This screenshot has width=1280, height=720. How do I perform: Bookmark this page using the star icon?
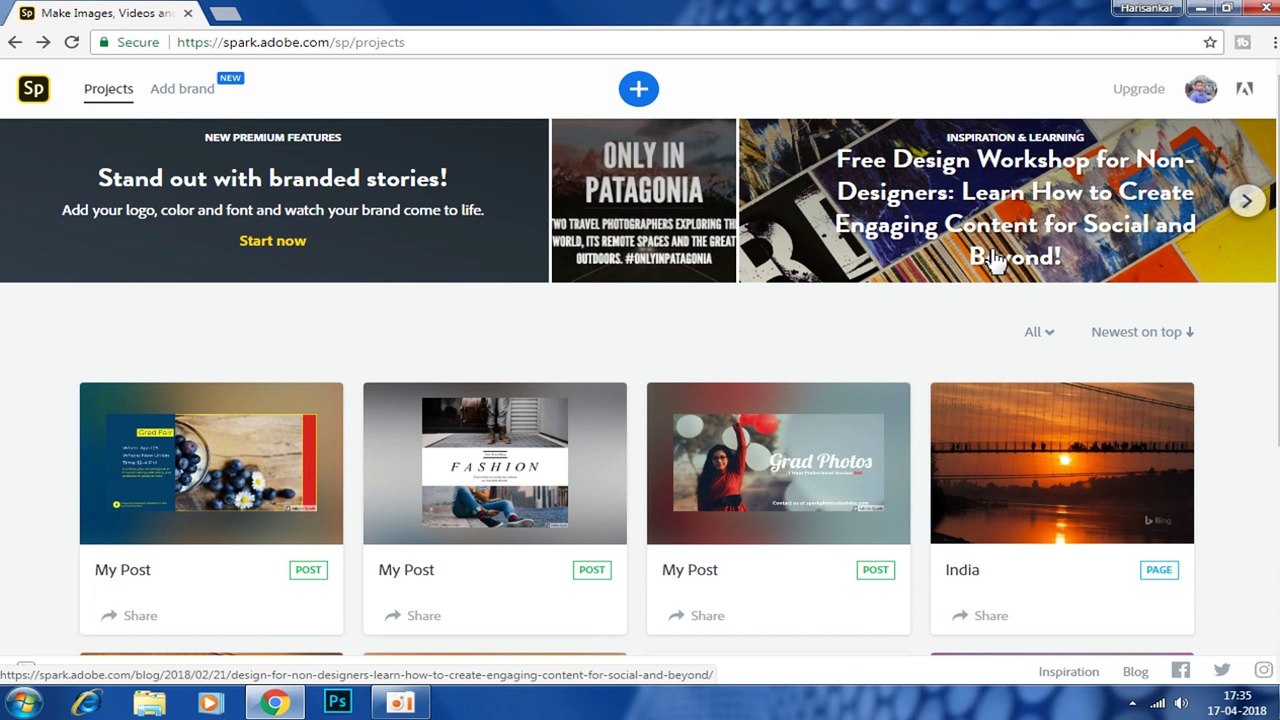click(1210, 42)
